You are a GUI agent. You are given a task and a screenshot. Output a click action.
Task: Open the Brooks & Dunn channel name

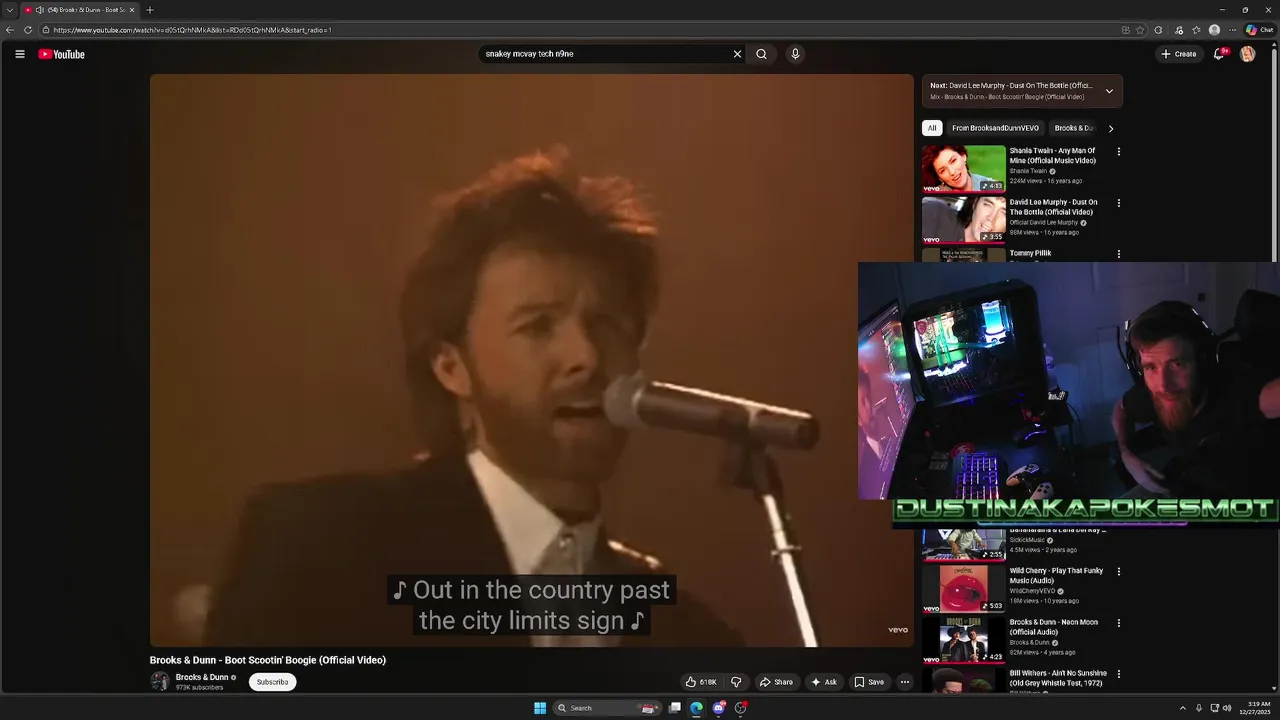pyautogui.click(x=202, y=677)
